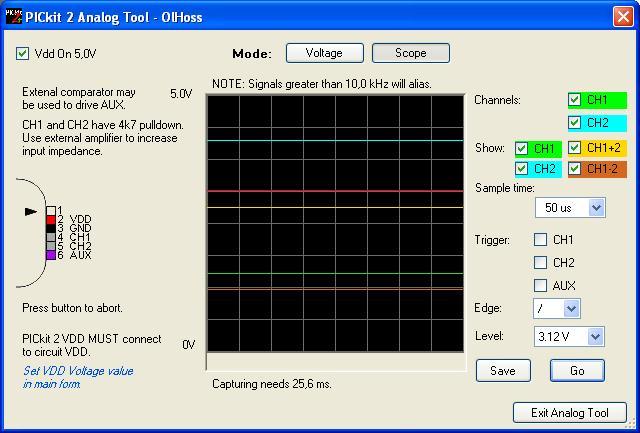This screenshot has width=640, height=433.
Task: Click the 'Set VDD Voltage value in main form' text
Action: 78,377
